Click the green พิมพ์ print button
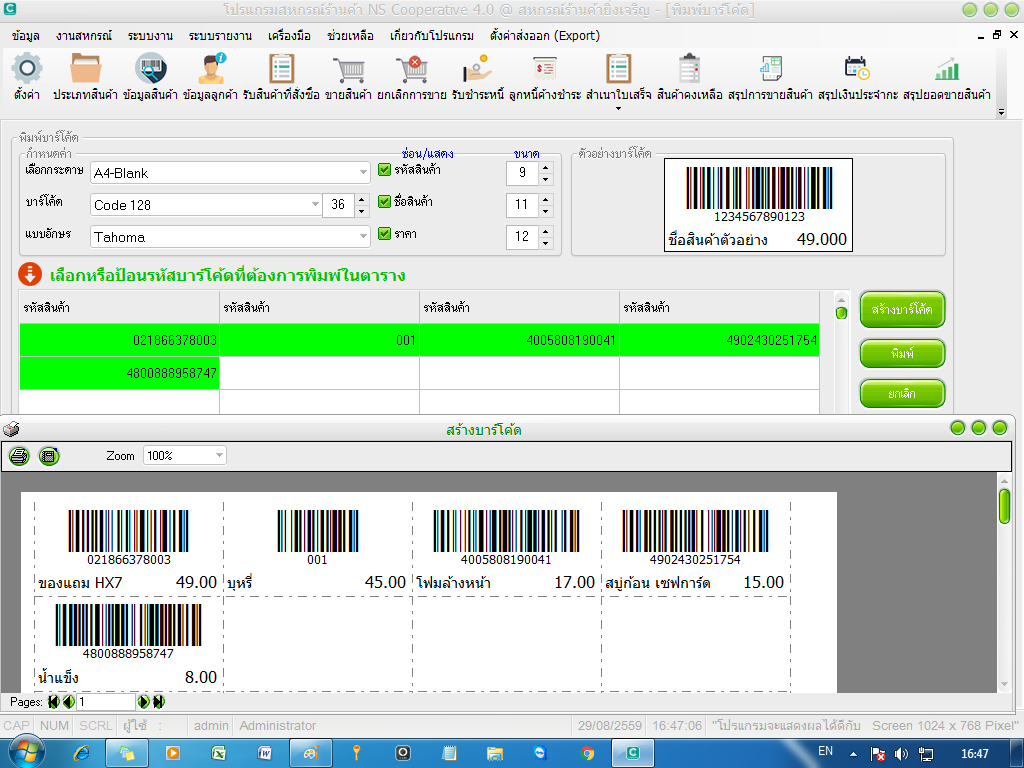Image resolution: width=1024 pixels, height=768 pixels. click(x=902, y=353)
